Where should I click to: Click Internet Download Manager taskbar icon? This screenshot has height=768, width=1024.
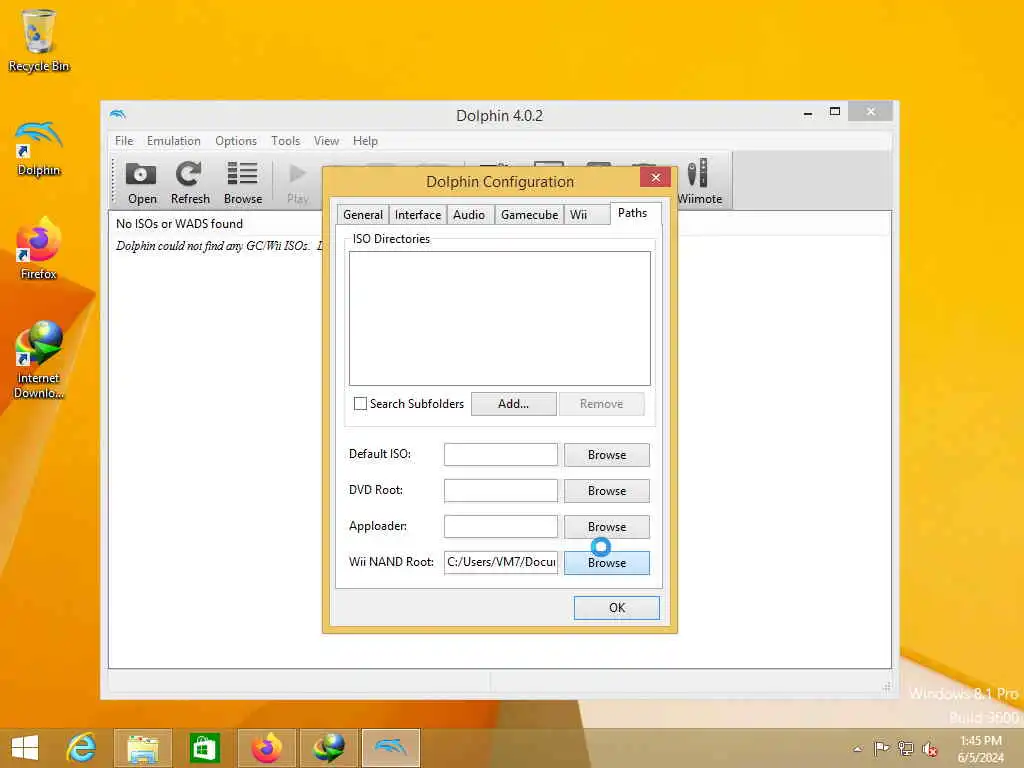coord(328,748)
